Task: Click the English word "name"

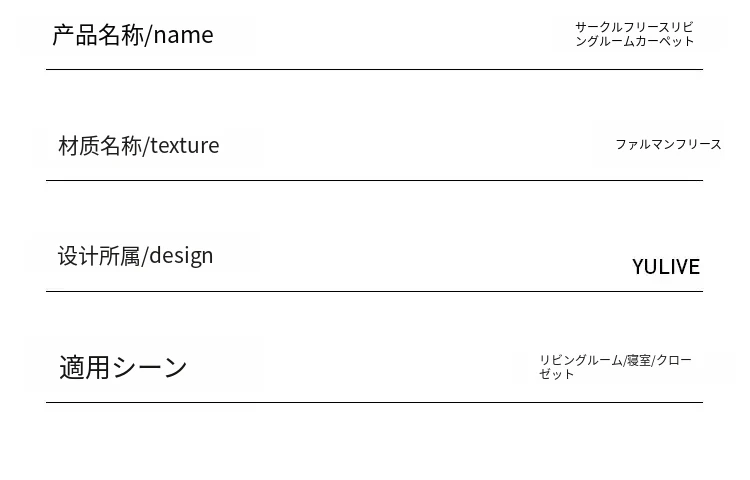Action: point(183,36)
